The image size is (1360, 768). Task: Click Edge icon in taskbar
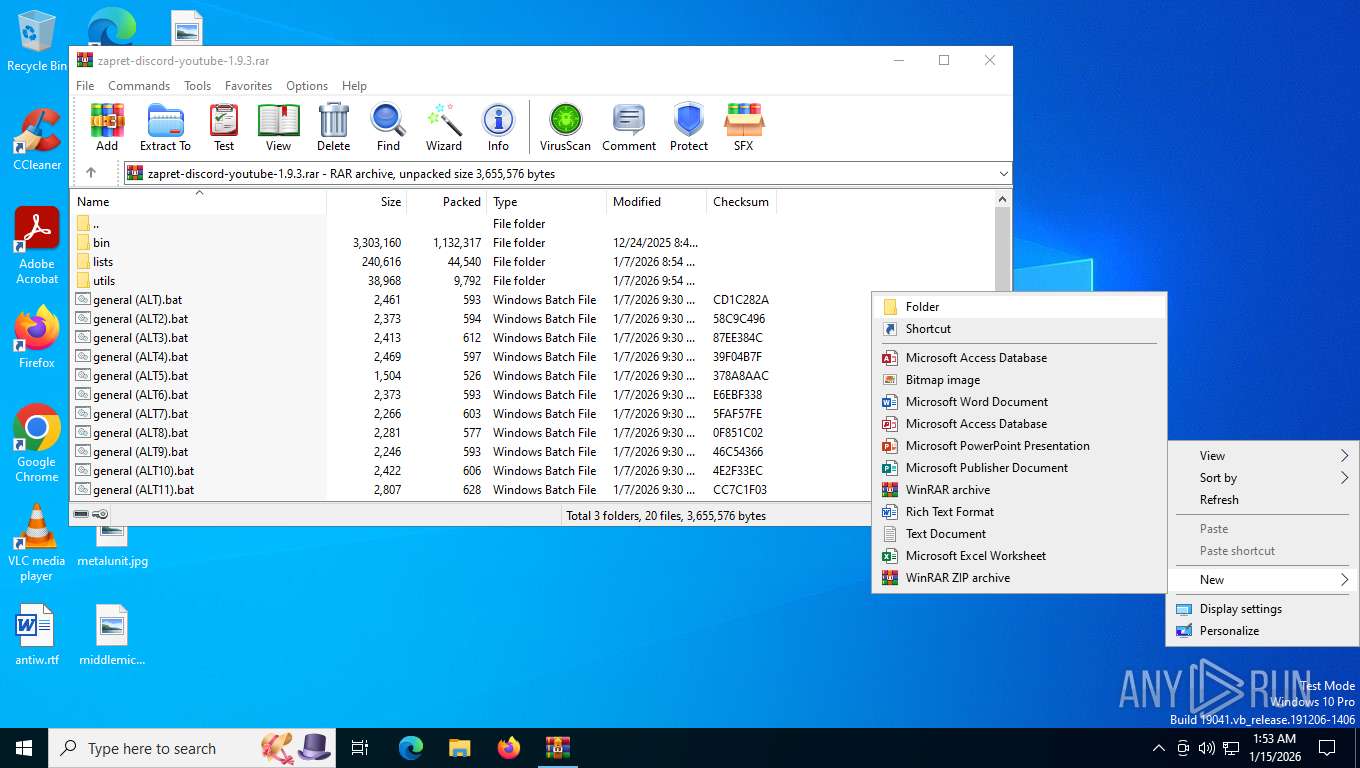[x=411, y=748]
